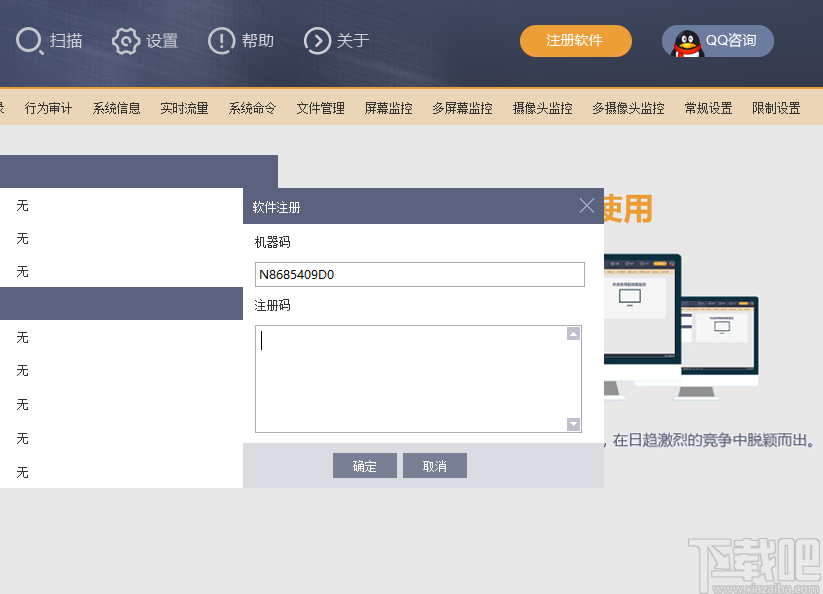Click the 扫描 label in toolbar
Viewport: 823px width, 594px height.
tap(66, 41)
